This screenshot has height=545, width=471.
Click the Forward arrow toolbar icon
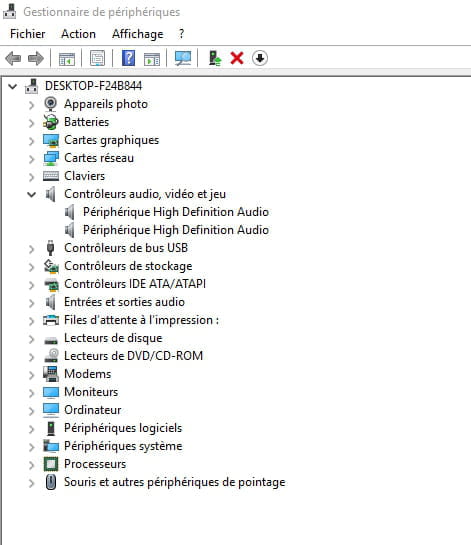point(36,58)
